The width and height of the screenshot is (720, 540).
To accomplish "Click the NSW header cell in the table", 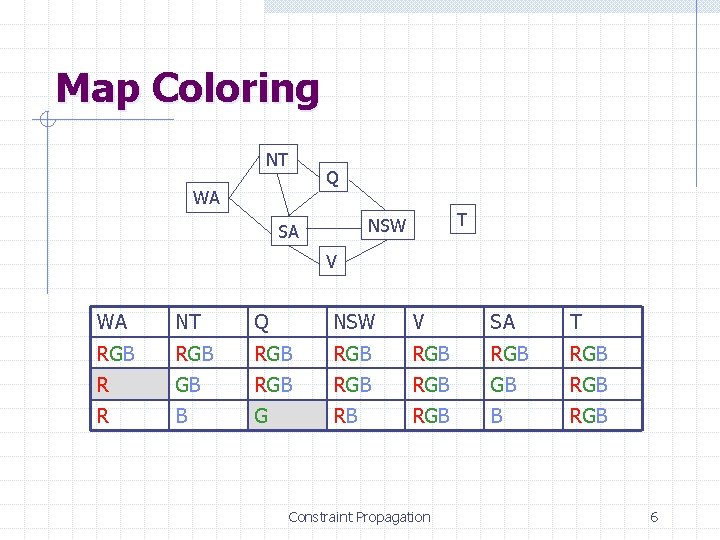I will pyautogui.click(x=366, y=322).
